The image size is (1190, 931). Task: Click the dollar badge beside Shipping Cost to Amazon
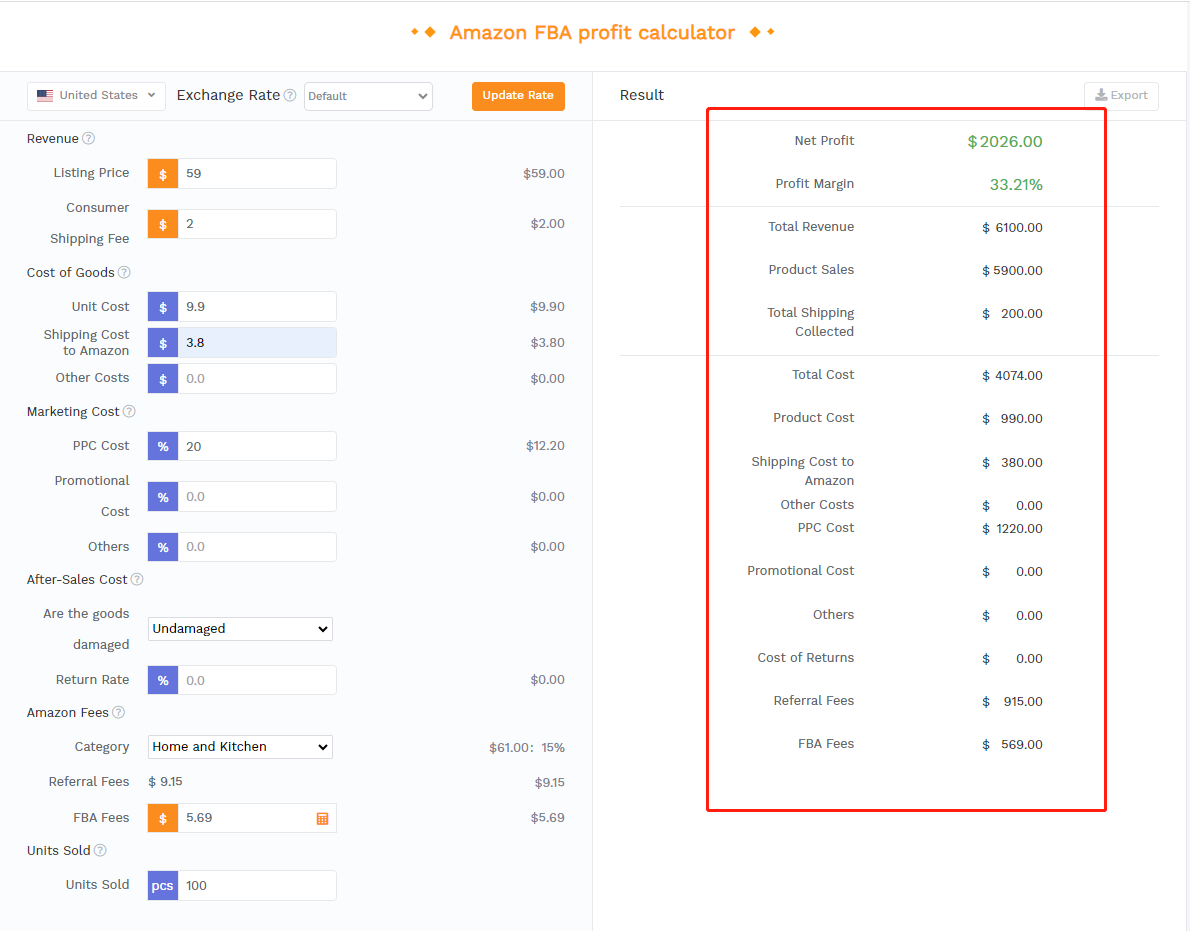click(162, 343)
